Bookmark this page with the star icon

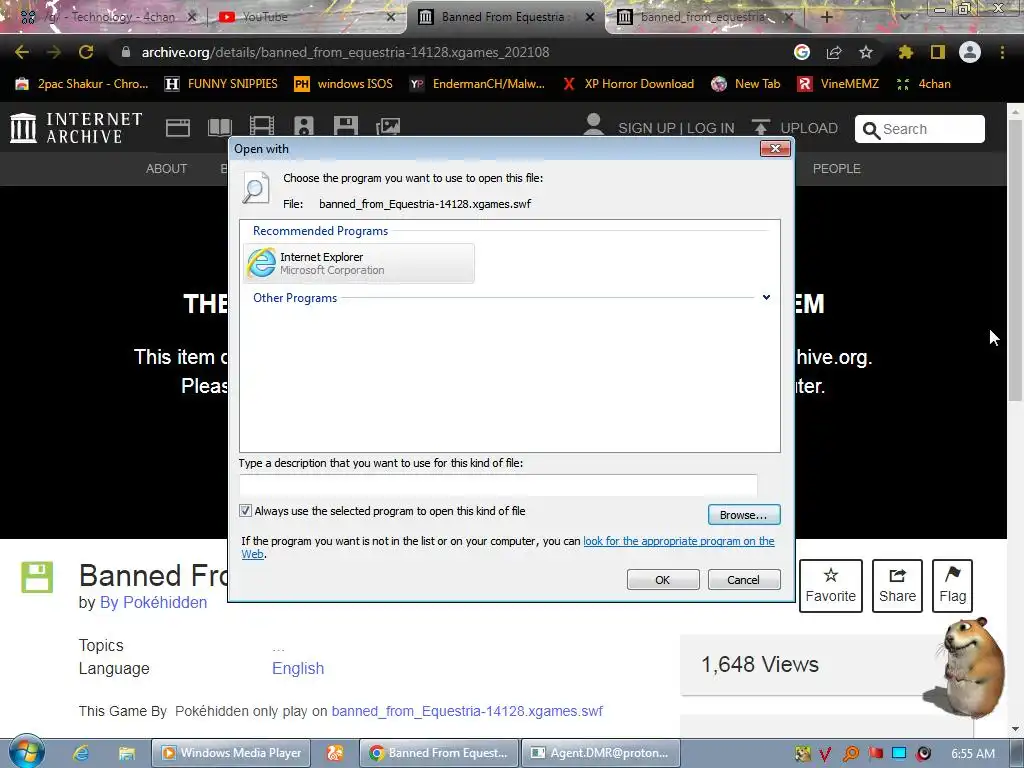pyautogui.click(x=866, y=52)
